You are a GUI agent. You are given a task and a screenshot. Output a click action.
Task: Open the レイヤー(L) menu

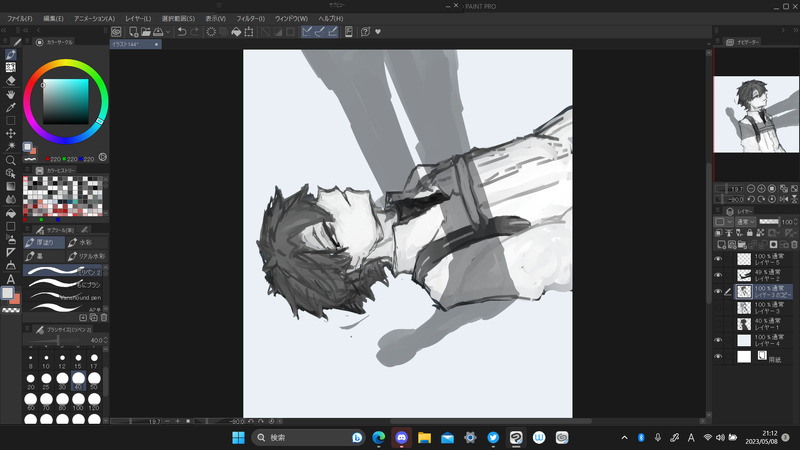[x=138, y=18]
